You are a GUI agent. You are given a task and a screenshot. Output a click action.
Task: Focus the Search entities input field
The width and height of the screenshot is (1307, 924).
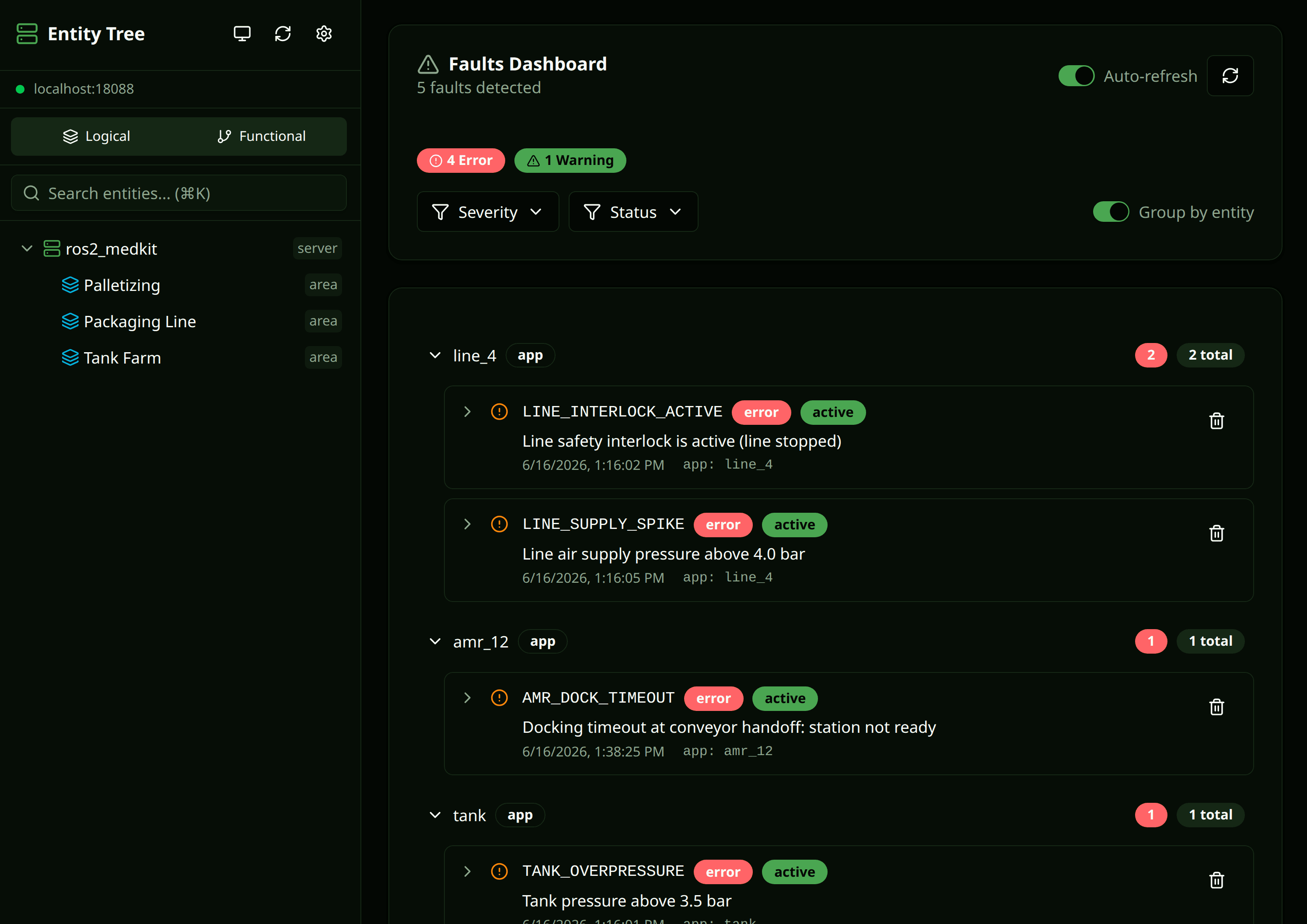point(179,193)
